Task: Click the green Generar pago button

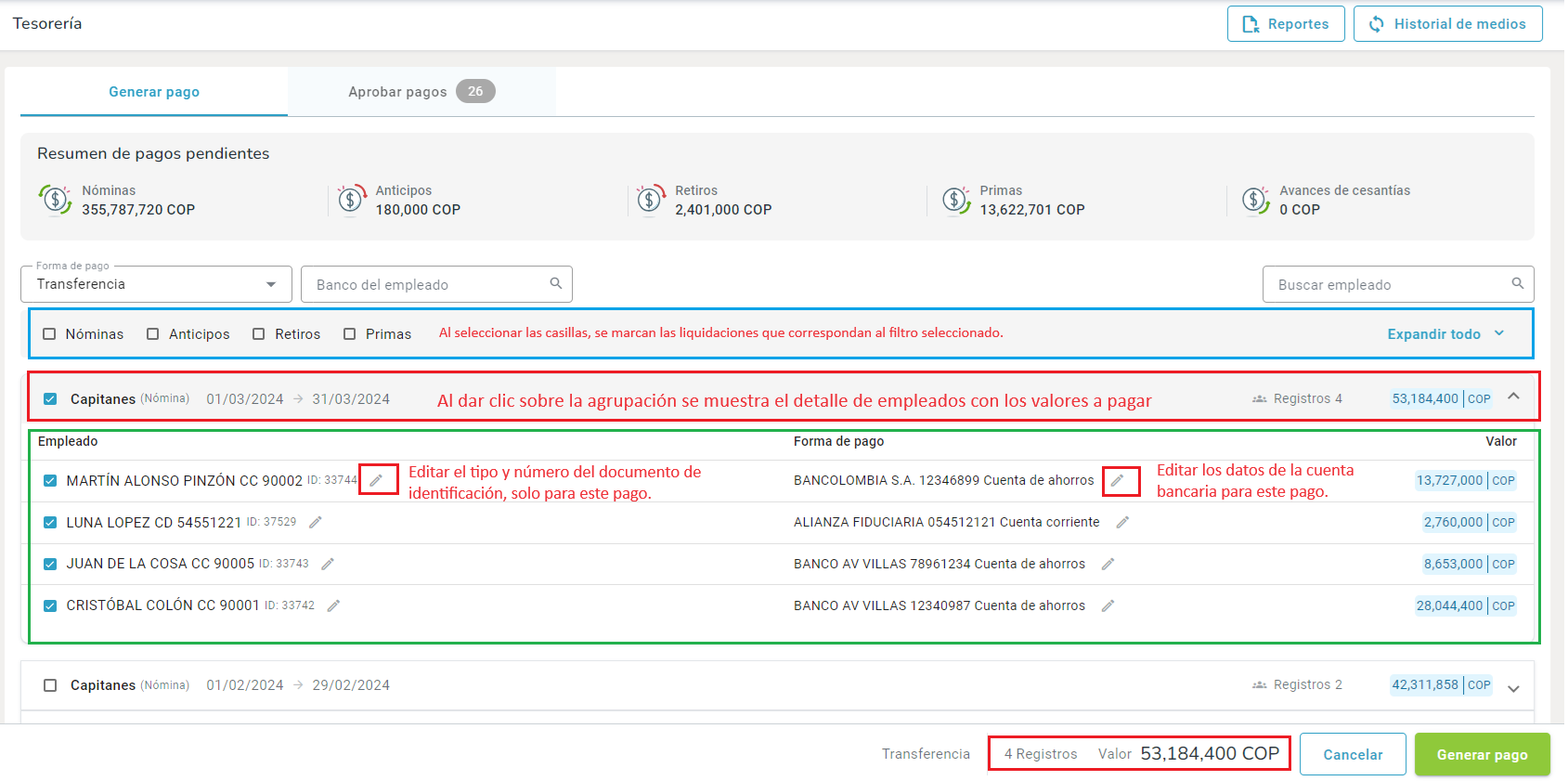Action: (x=1483, y=754)
